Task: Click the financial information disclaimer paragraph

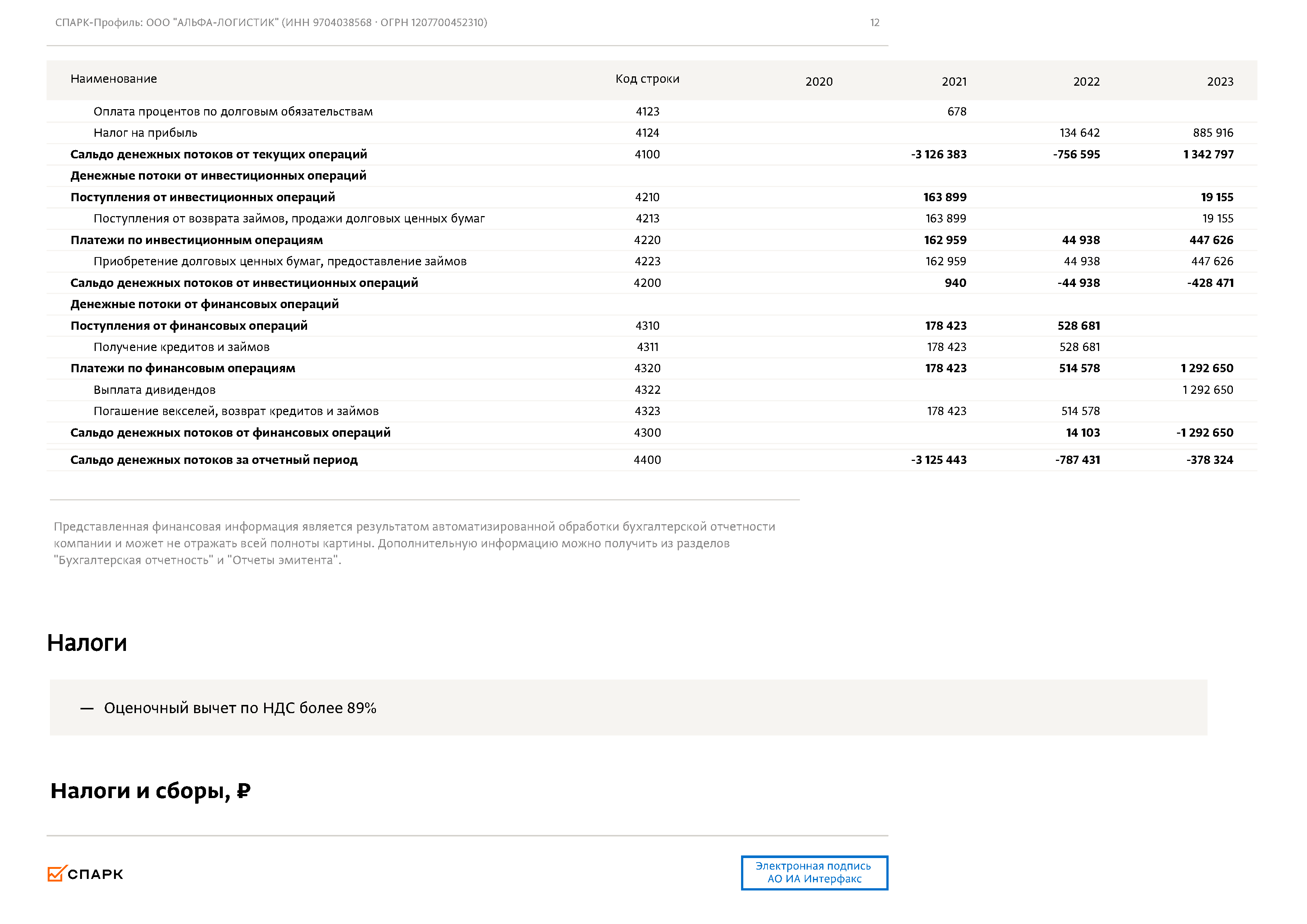Action: pyautogui.click(x=414, y=543)
